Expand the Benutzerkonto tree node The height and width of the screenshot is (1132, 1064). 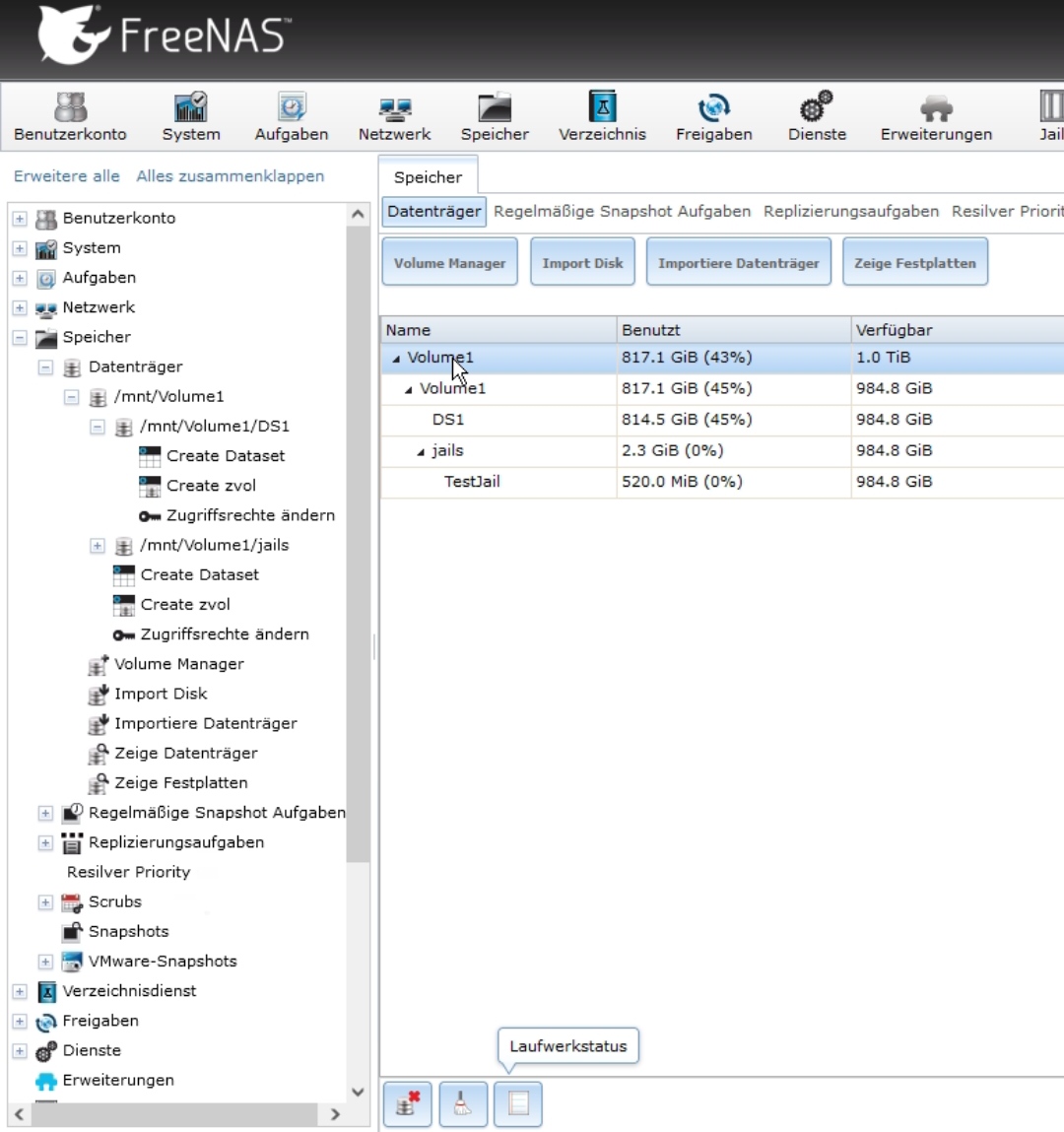coord(20,218)
